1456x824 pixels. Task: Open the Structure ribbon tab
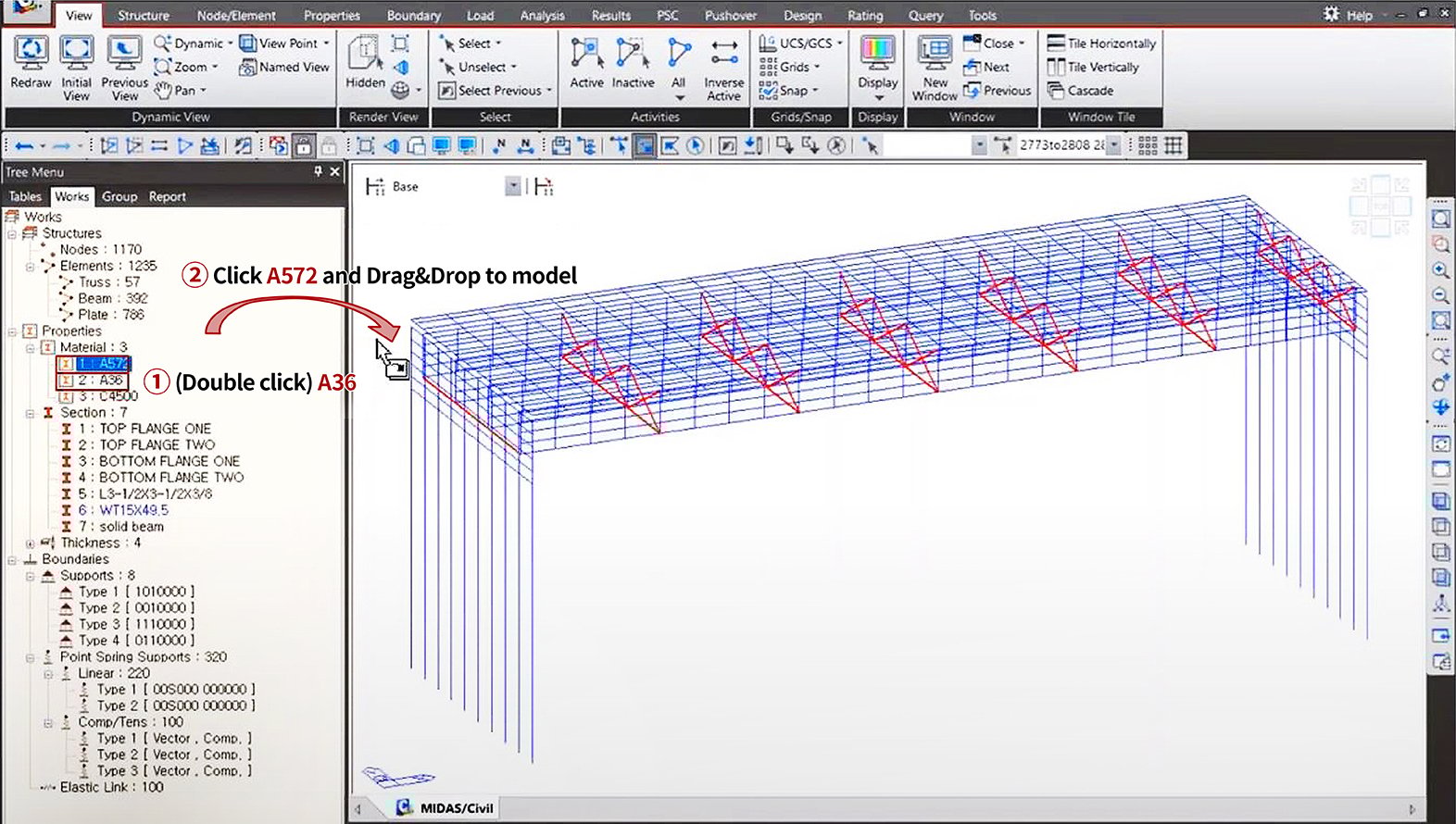tap(143, 16)
